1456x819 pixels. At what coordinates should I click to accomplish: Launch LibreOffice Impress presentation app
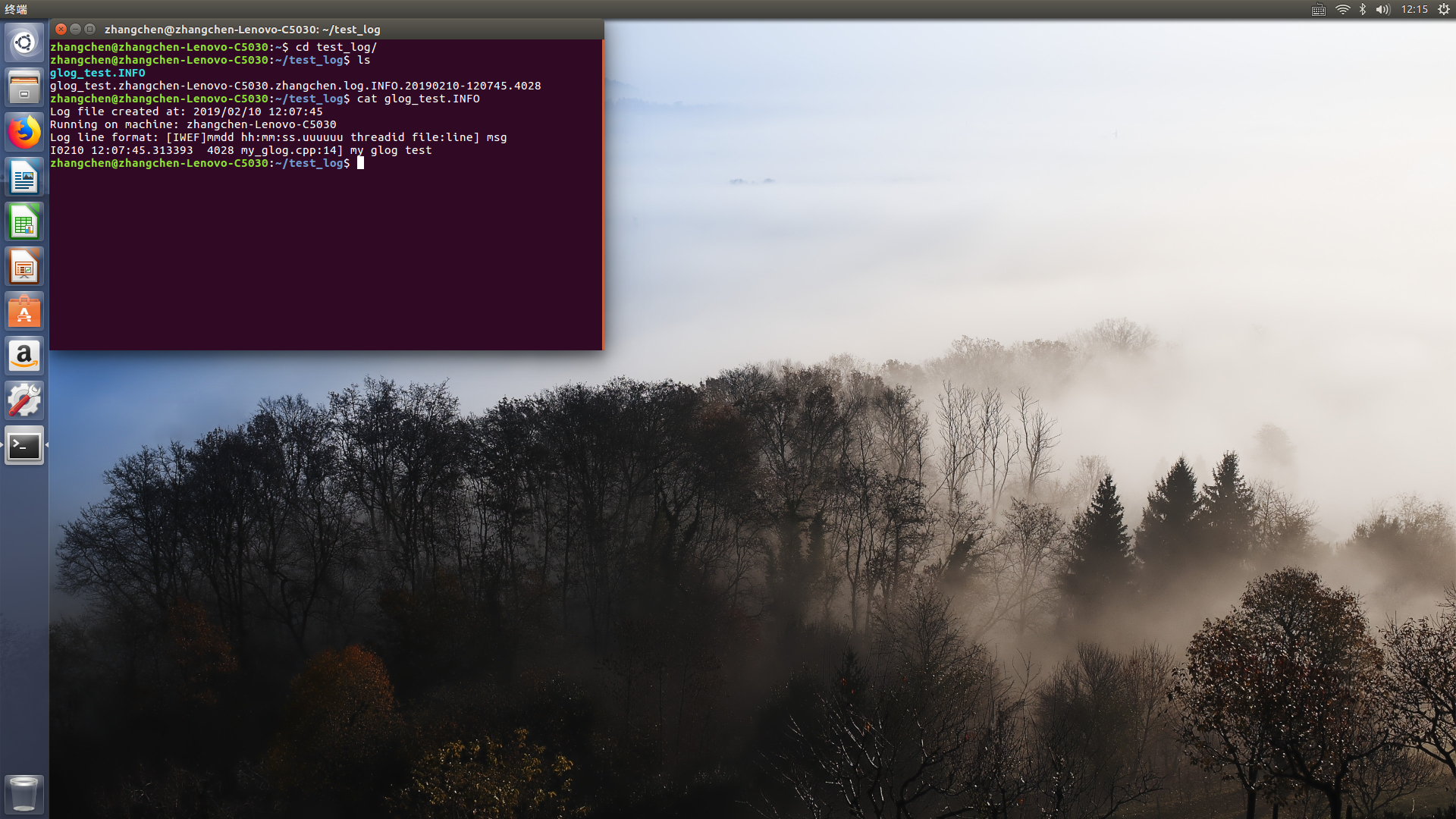coord(24,268)
